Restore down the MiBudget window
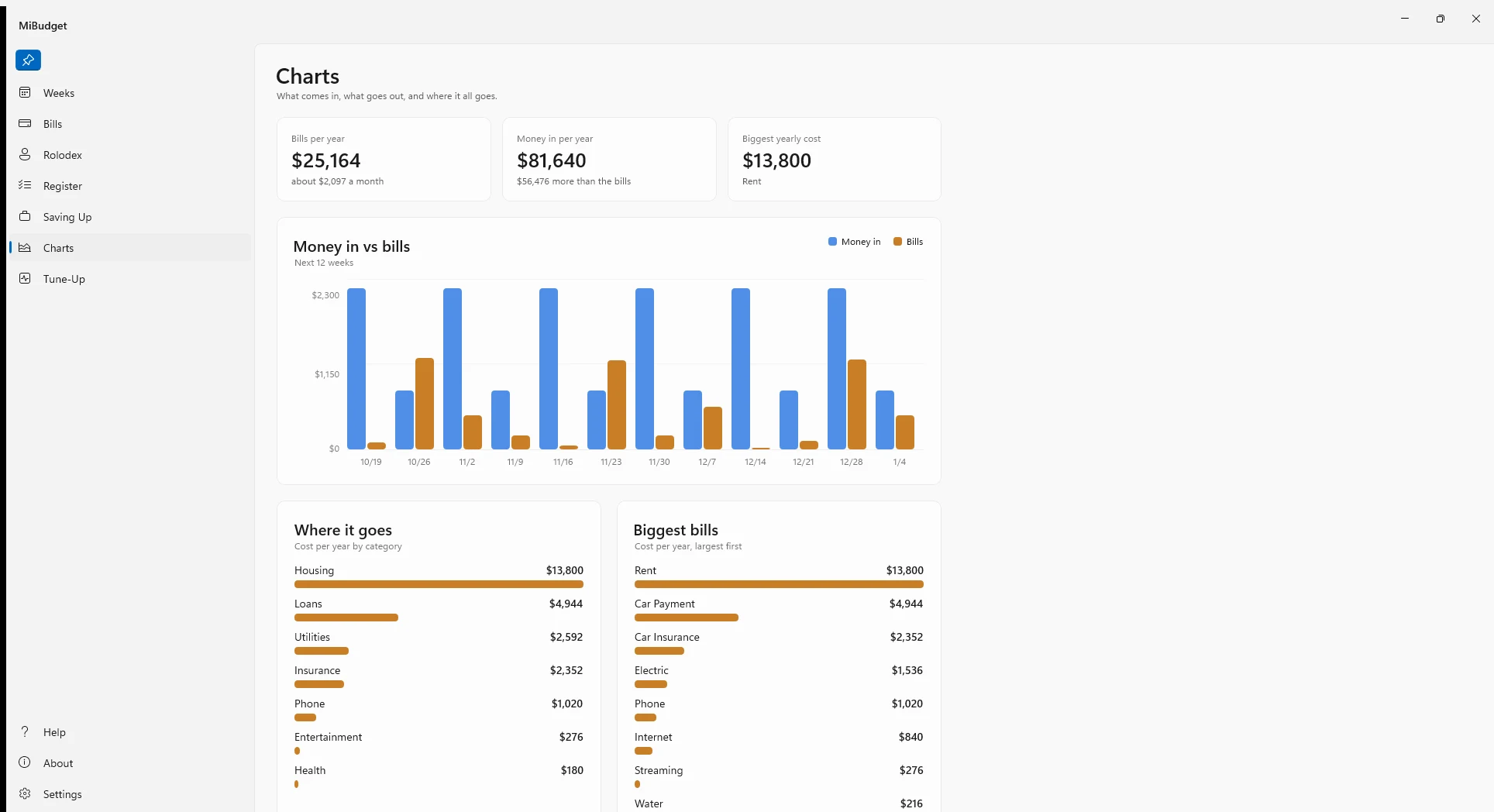 click(1441, 19)
